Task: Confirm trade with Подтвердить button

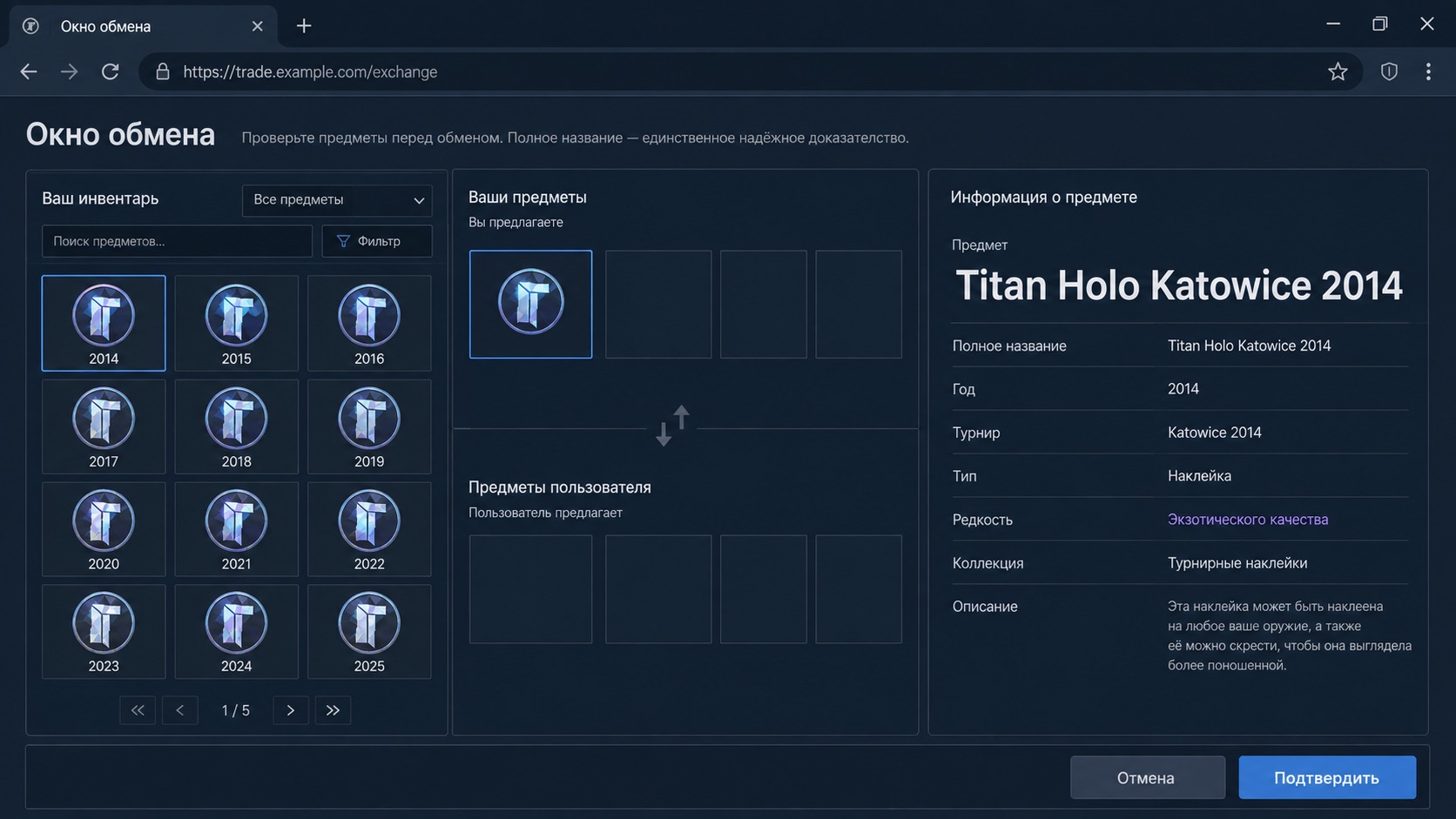Action: [x=1327, y=778]
